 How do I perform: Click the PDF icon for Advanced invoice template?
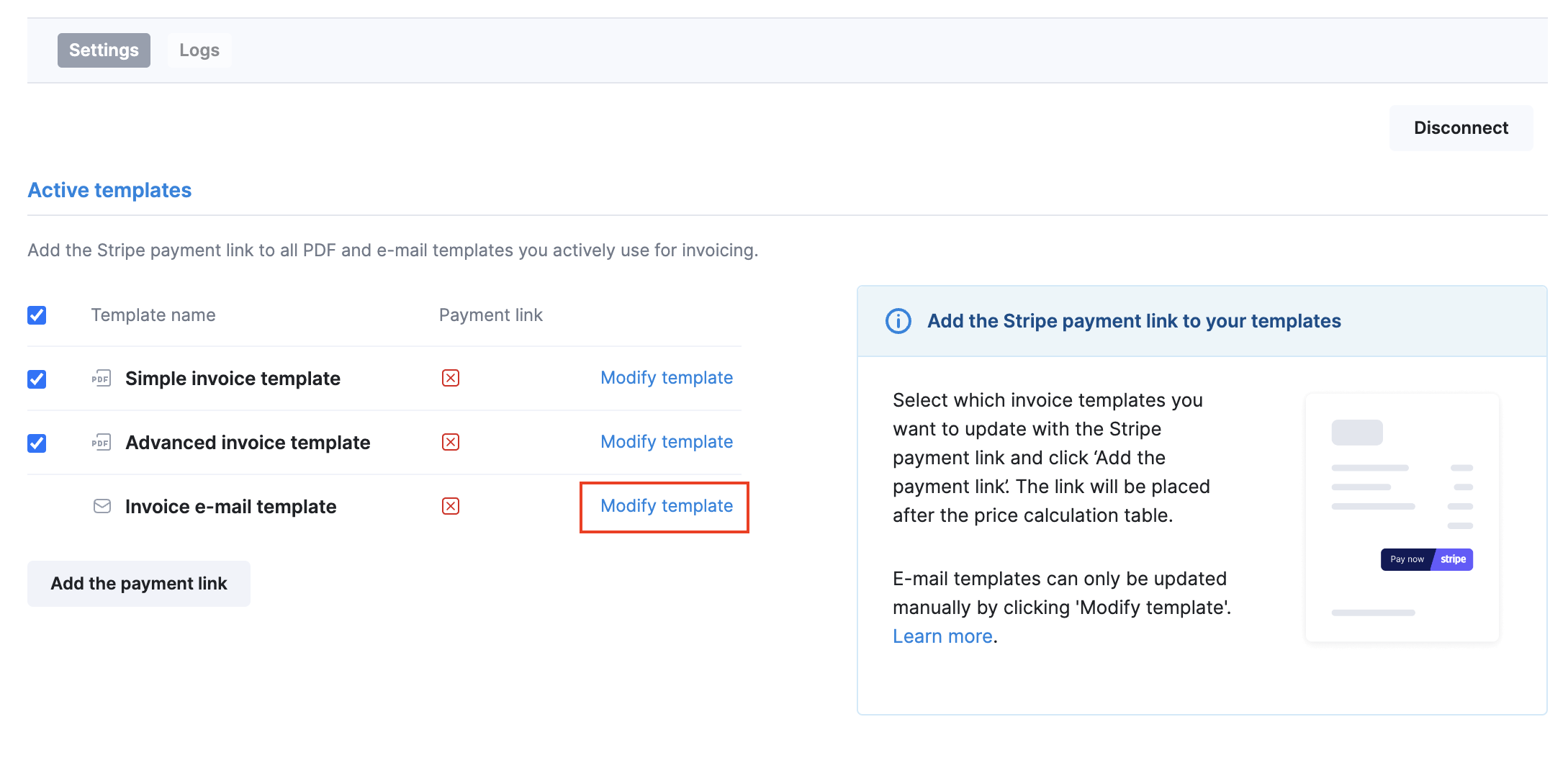(x=102, y=443)
